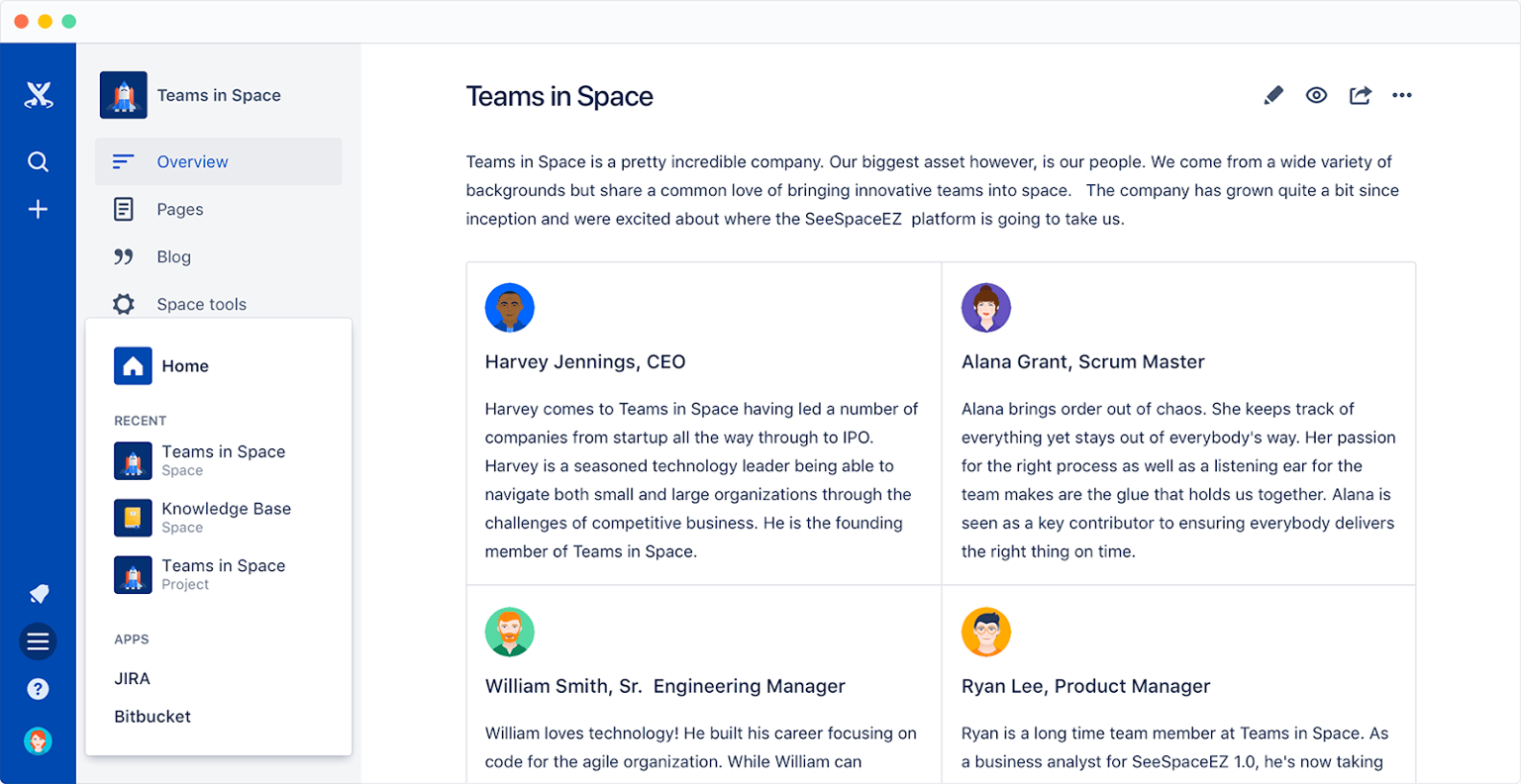Open the Blog section
This screenshot has width=1521, height=784.
[x=174, y=256]
